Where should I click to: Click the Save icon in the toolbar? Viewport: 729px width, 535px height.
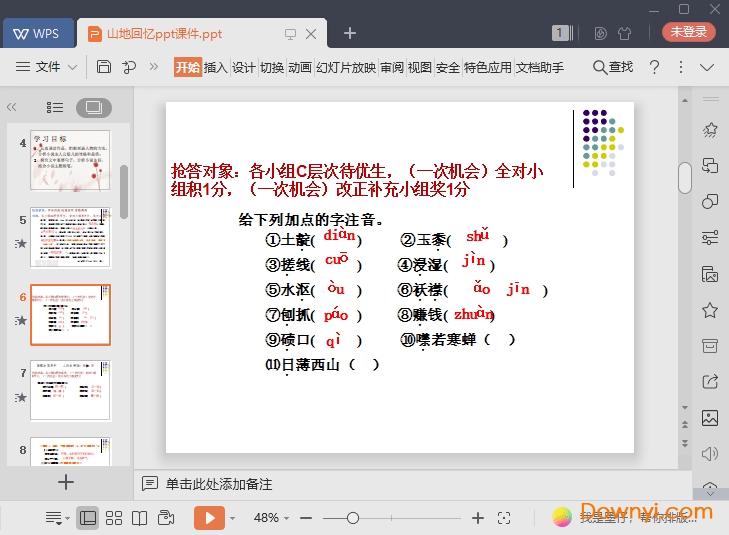pos(104,67)
